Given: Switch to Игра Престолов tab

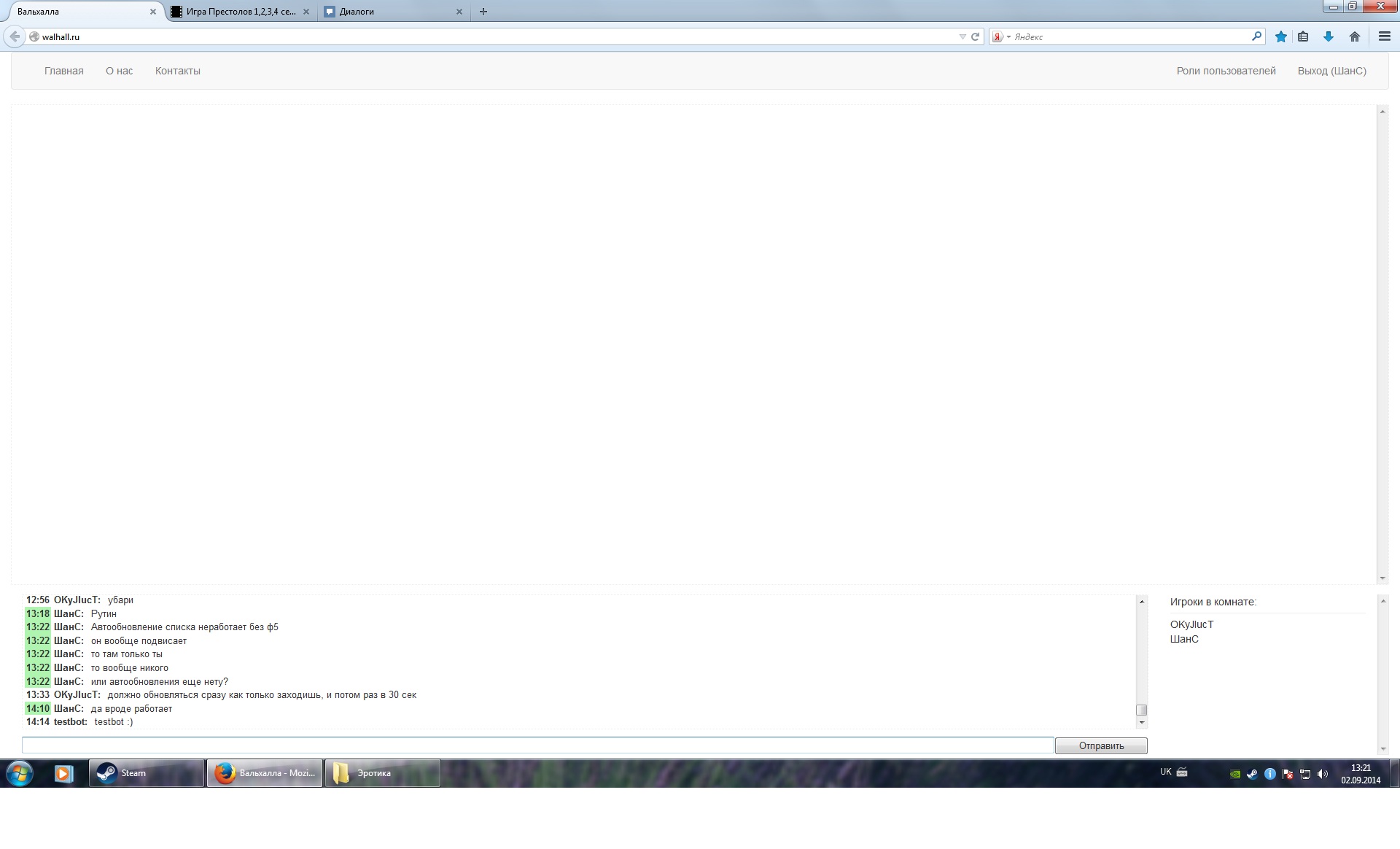Looking at the screenshot, I should click(x=240, y=12).
